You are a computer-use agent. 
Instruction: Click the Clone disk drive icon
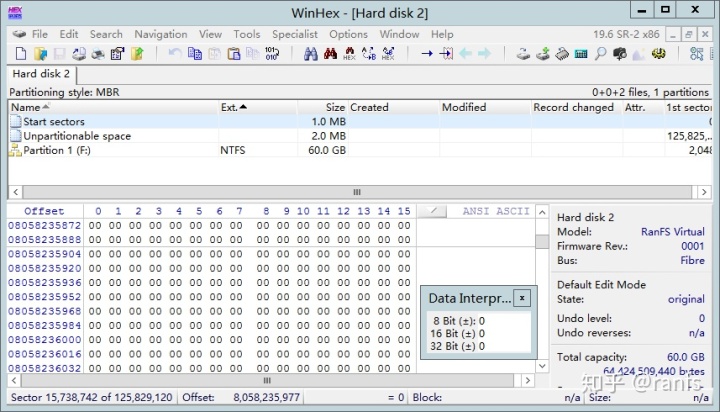click(523, 54)
